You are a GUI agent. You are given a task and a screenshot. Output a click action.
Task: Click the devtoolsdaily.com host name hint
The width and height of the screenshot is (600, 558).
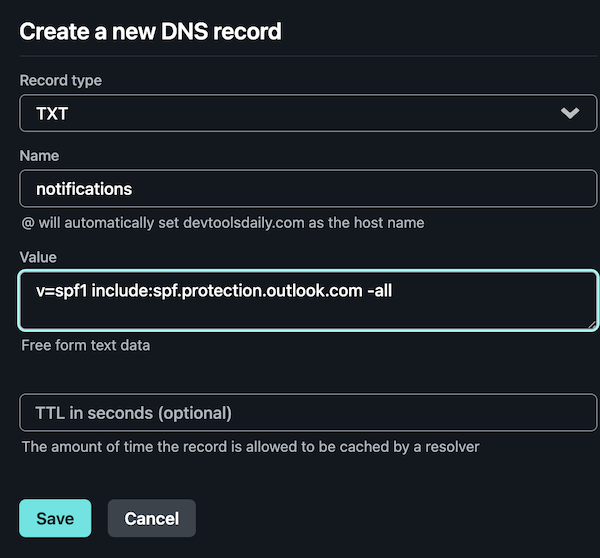pos(222,222)
